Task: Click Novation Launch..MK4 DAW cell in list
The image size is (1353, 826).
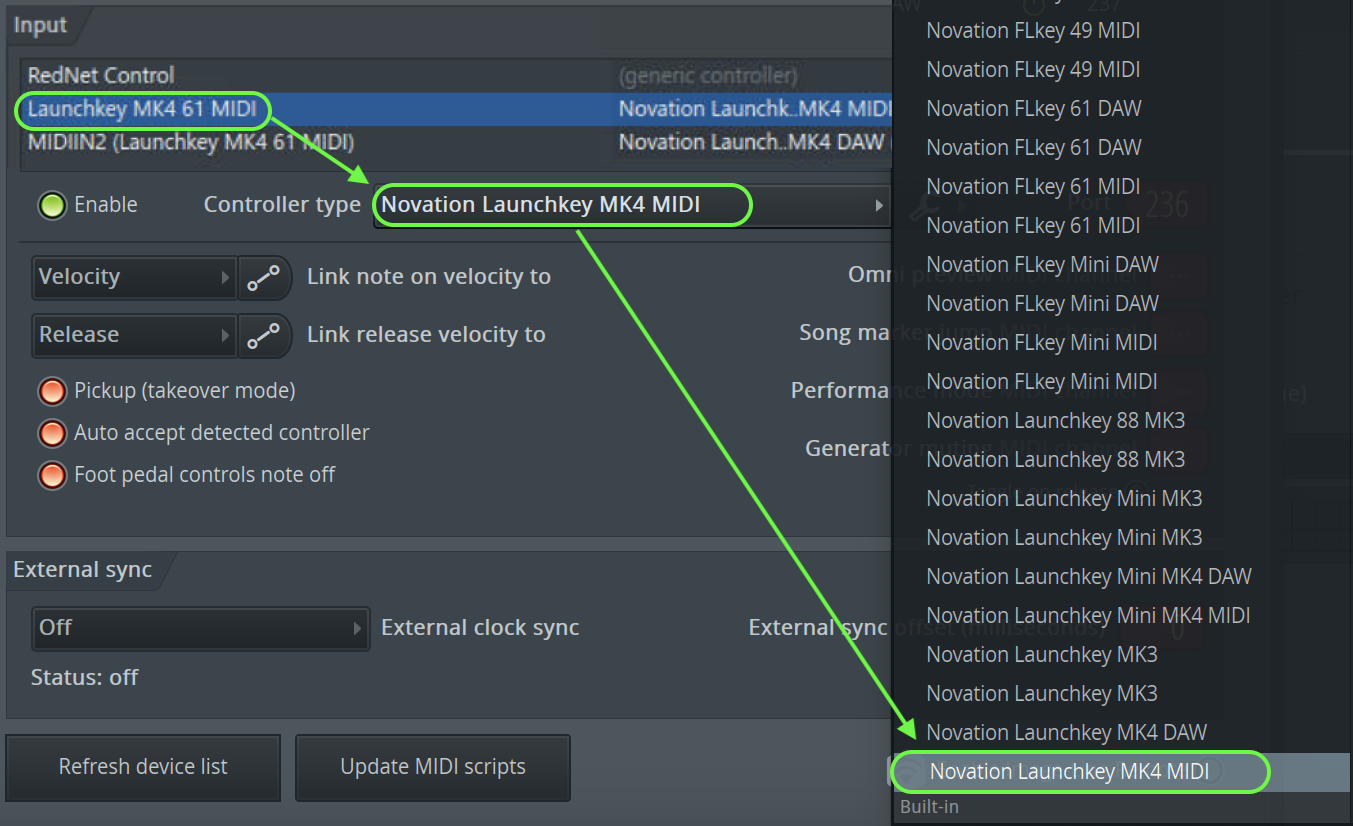Action: click(x=751, y=142)
